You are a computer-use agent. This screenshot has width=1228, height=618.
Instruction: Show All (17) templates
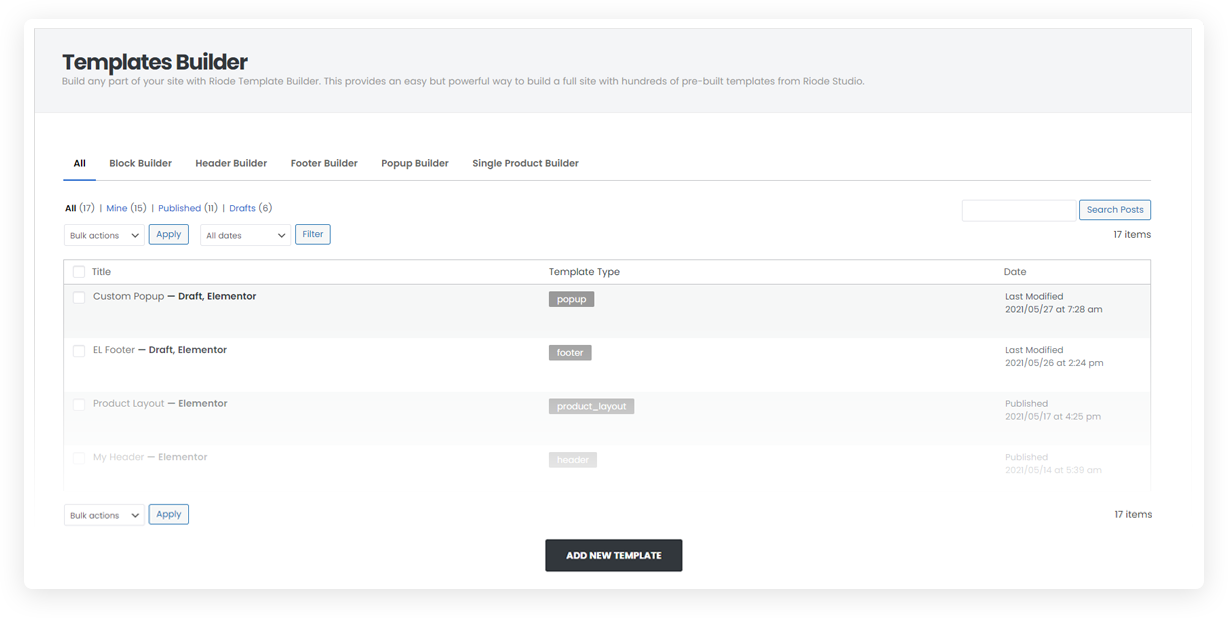tap(80, 208)
